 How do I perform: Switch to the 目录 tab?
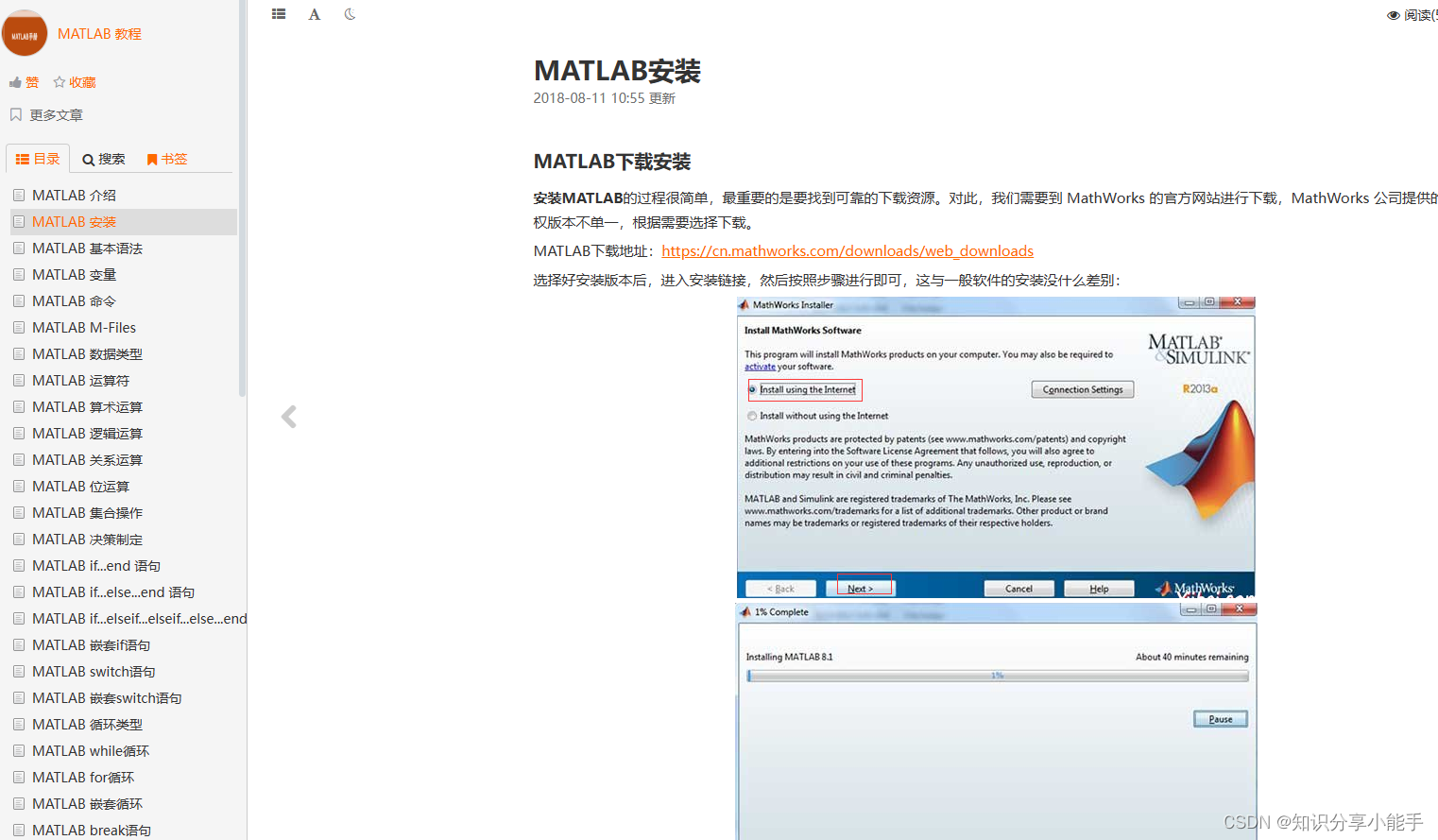38,159
